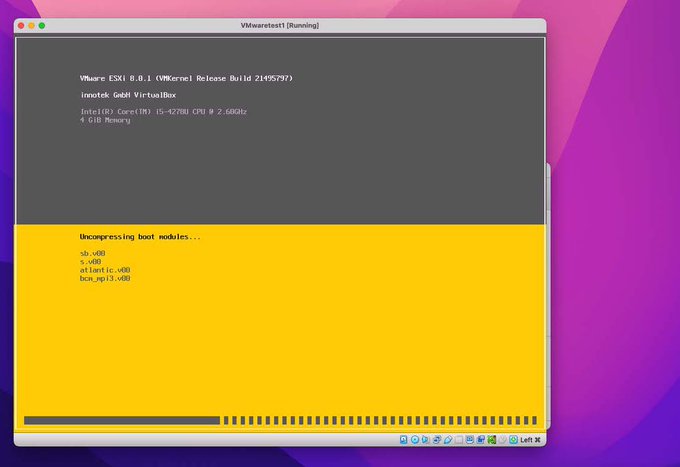
Task: Open the optical drive indicator menu
Action: click(x=415, y=440)
